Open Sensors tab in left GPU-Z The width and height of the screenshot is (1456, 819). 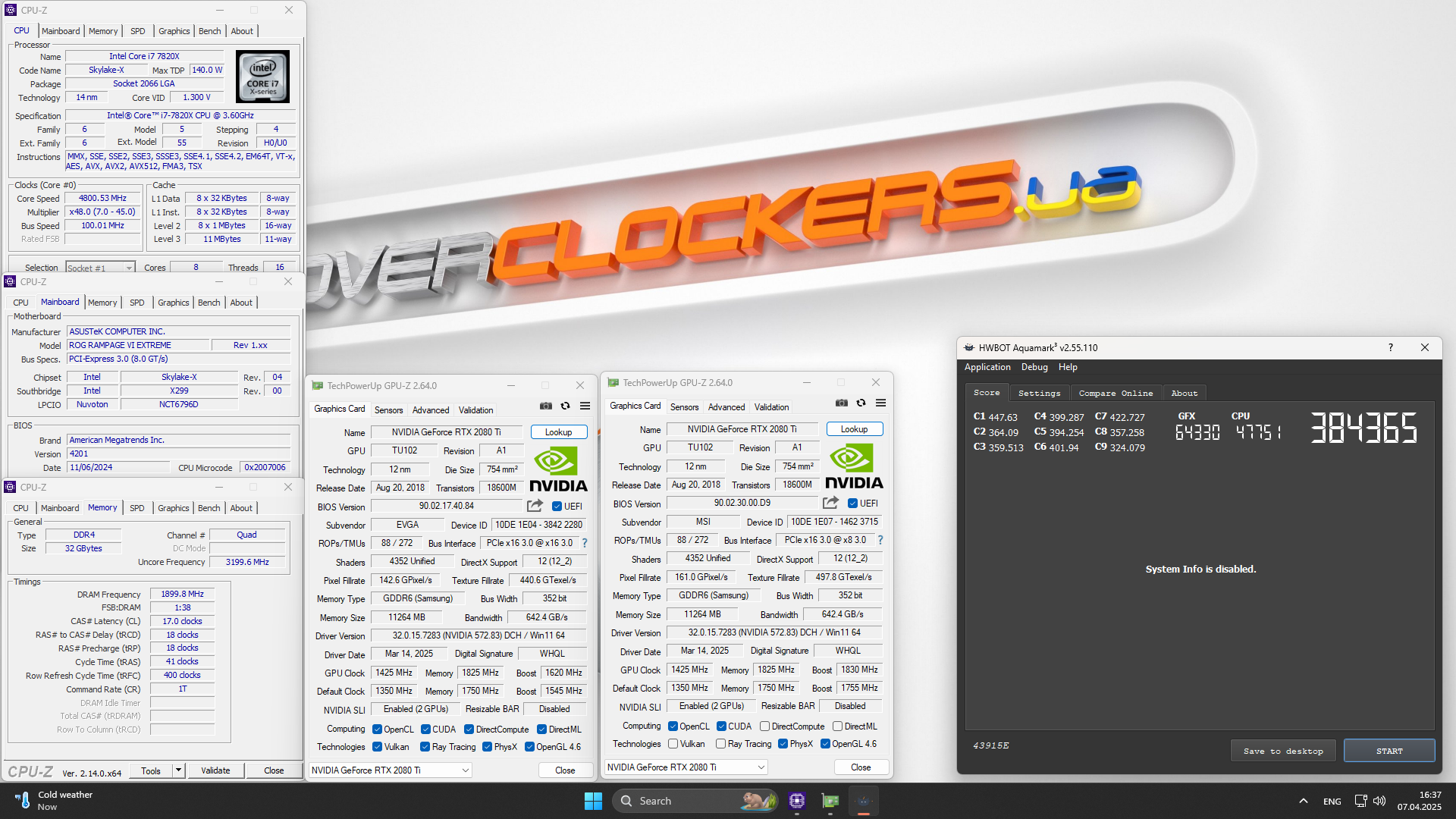pyautogui.click(x=389, y=410)
